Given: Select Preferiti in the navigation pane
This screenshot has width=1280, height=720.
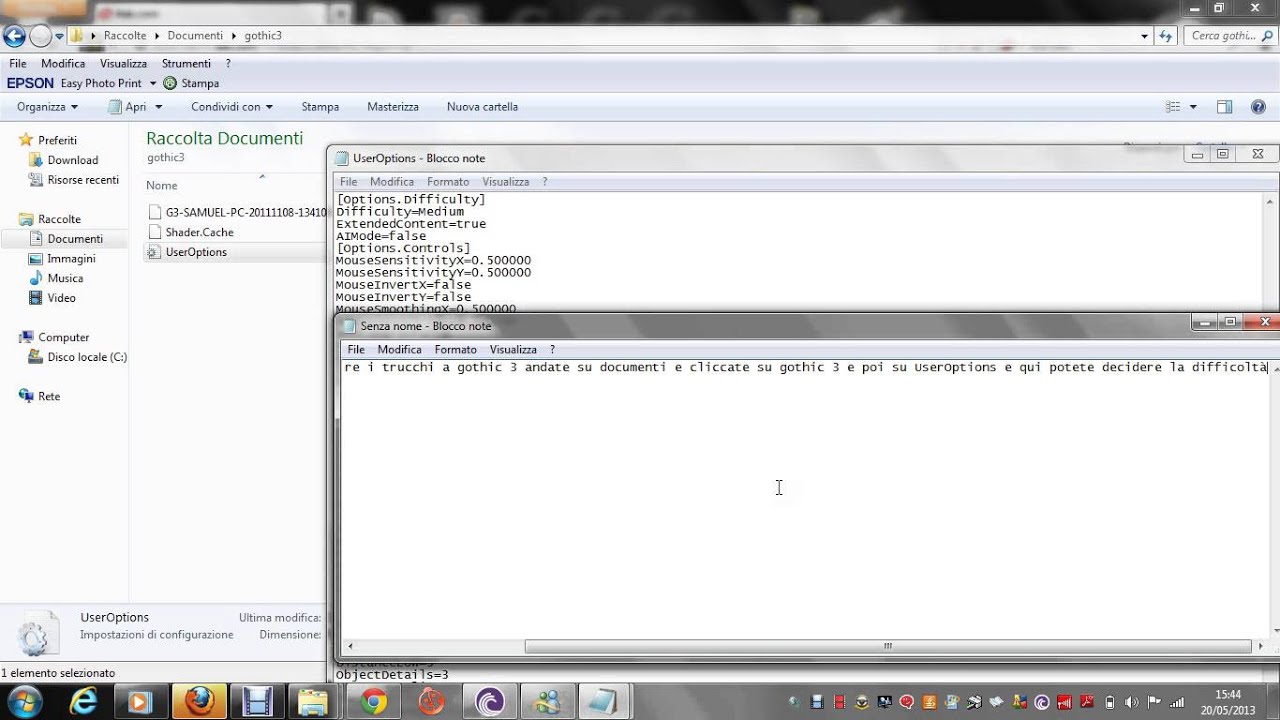Looking at the screenshot, I should [57, 140].
